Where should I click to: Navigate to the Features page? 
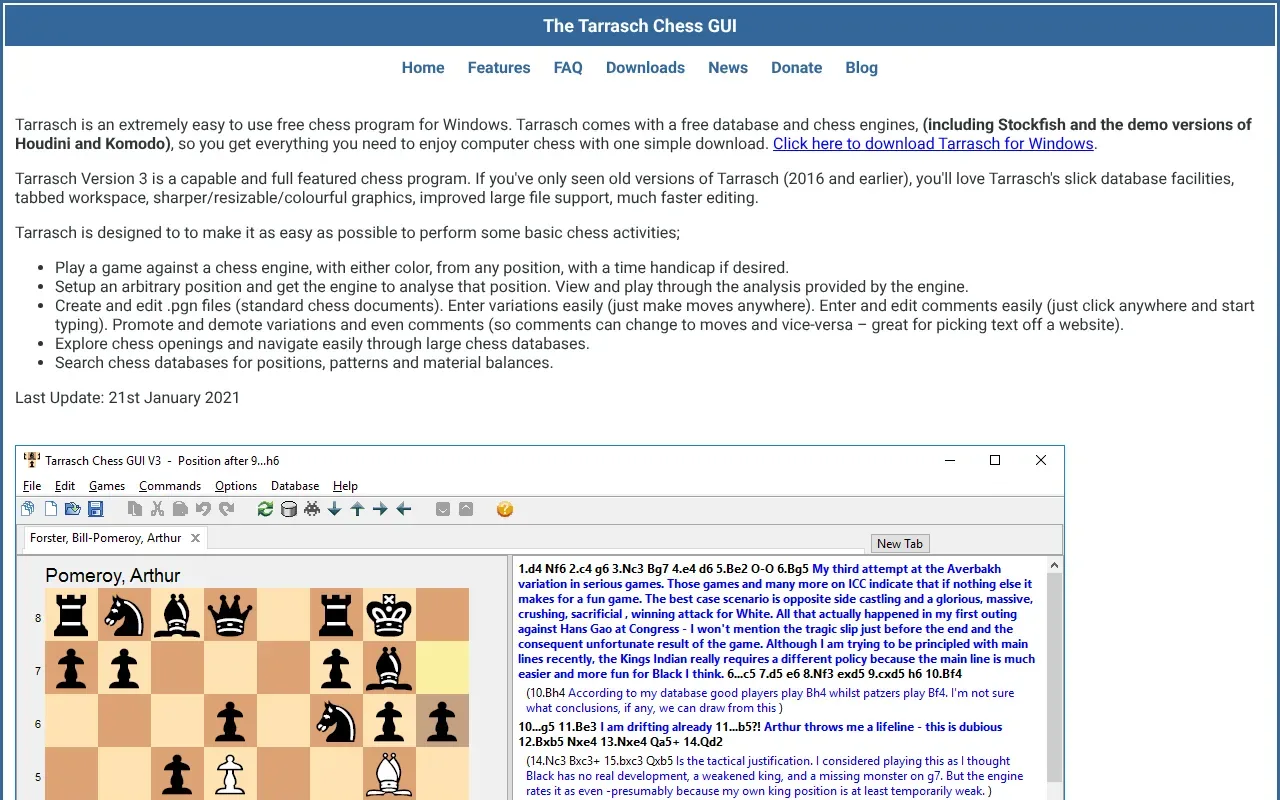[499, 67]
